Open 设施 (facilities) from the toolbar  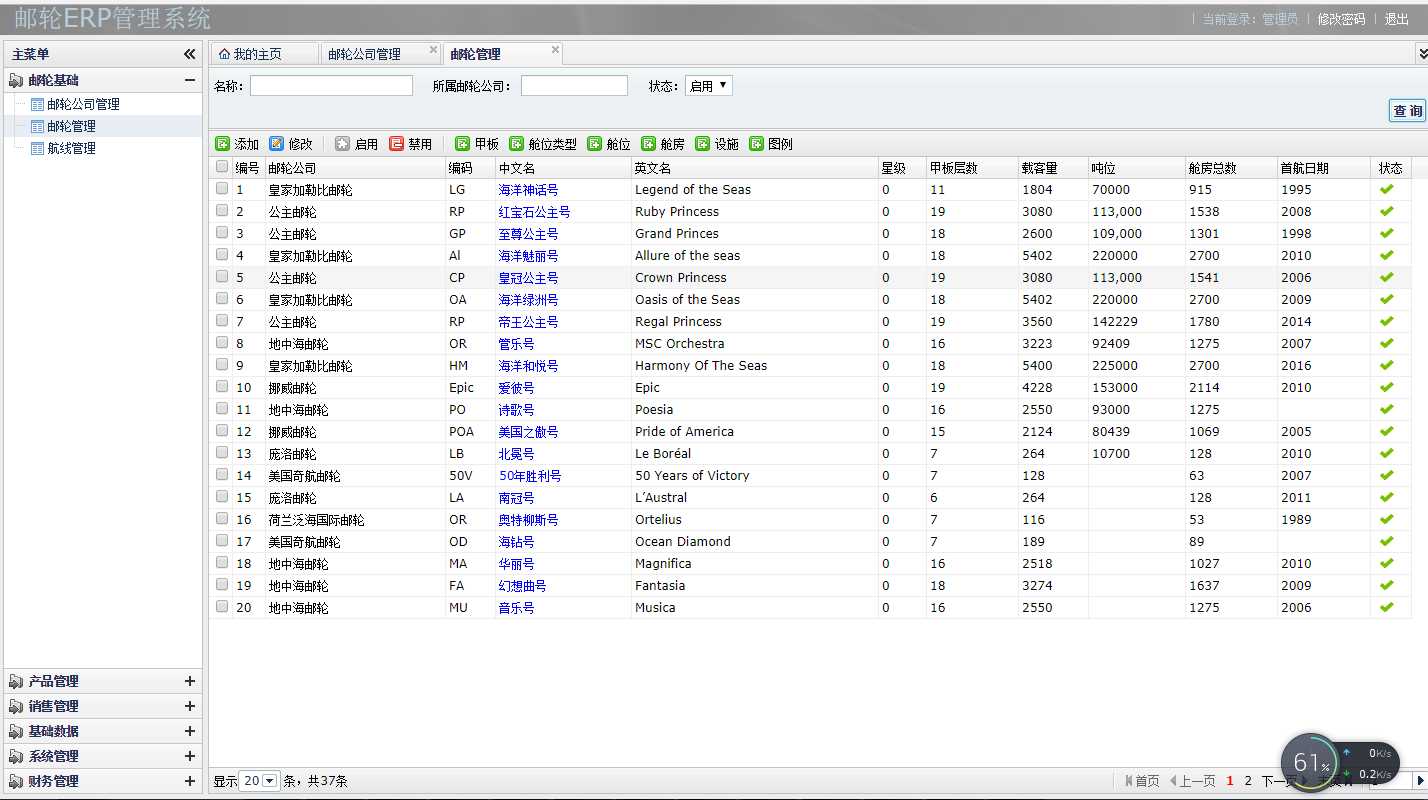(717, 144)
